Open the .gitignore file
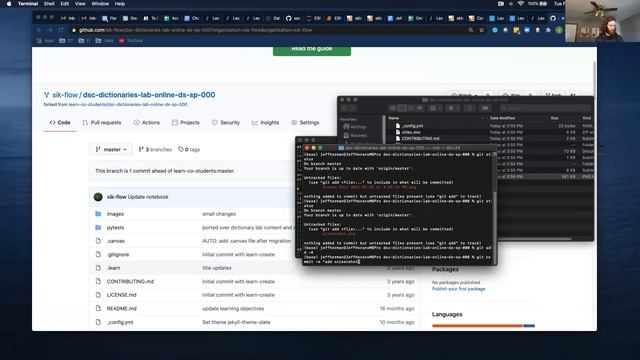This screenshot has width=640, height=360. [118, 254]
